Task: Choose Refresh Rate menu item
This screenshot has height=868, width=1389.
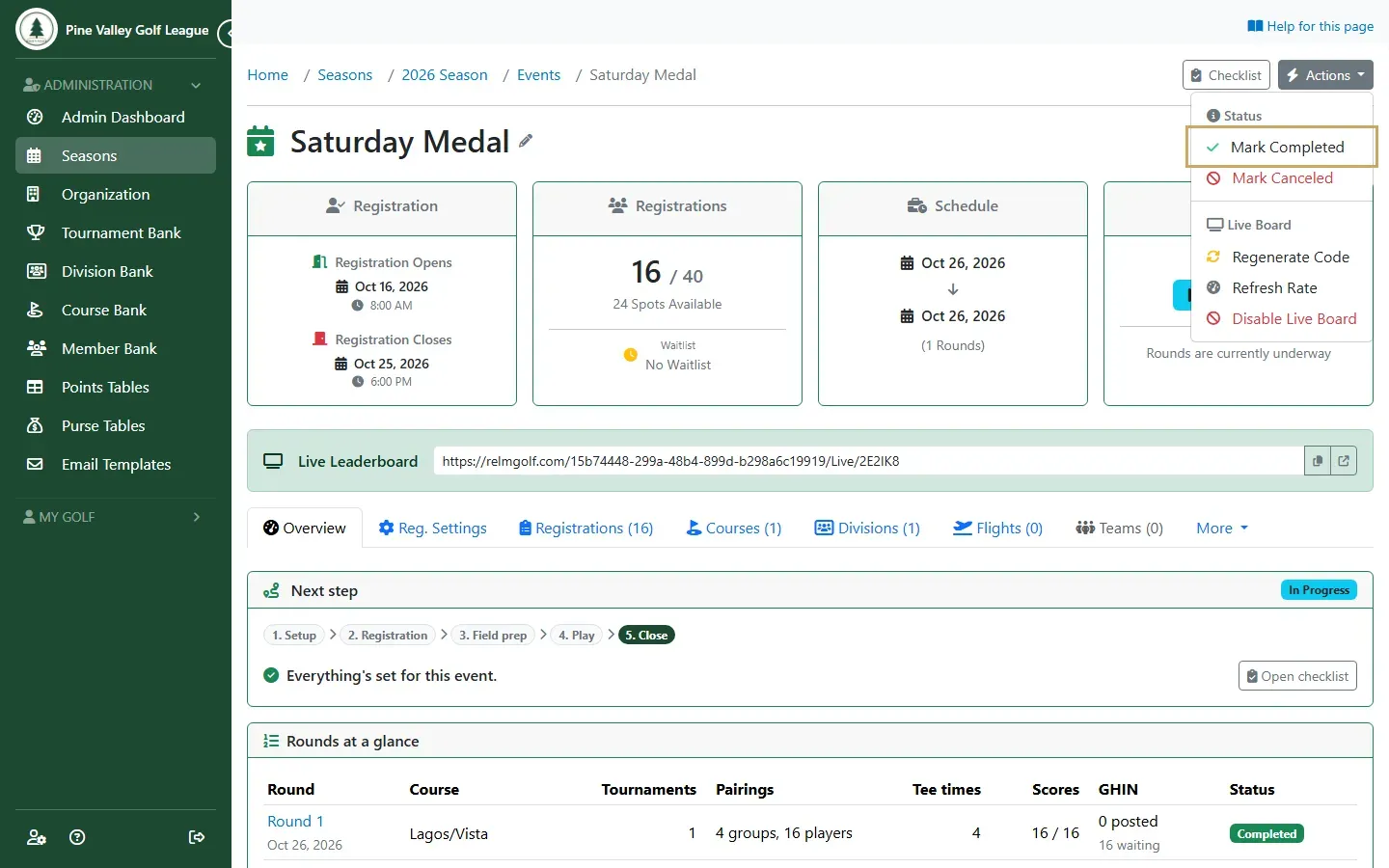Action: pyautogui.click(x=1282, y=288)
